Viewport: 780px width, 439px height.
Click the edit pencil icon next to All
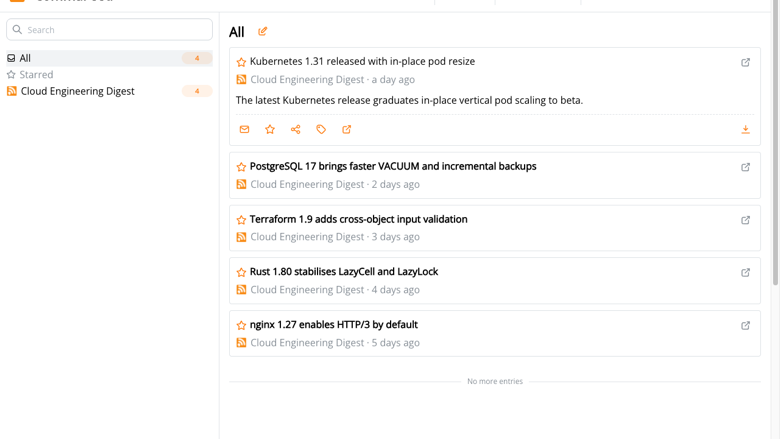pos(263,31)
